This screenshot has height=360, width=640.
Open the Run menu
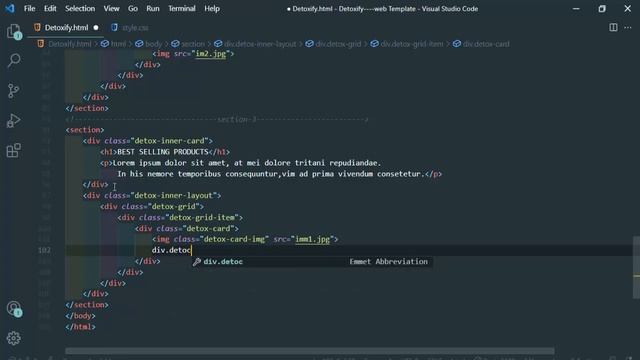tap(153, 9)
